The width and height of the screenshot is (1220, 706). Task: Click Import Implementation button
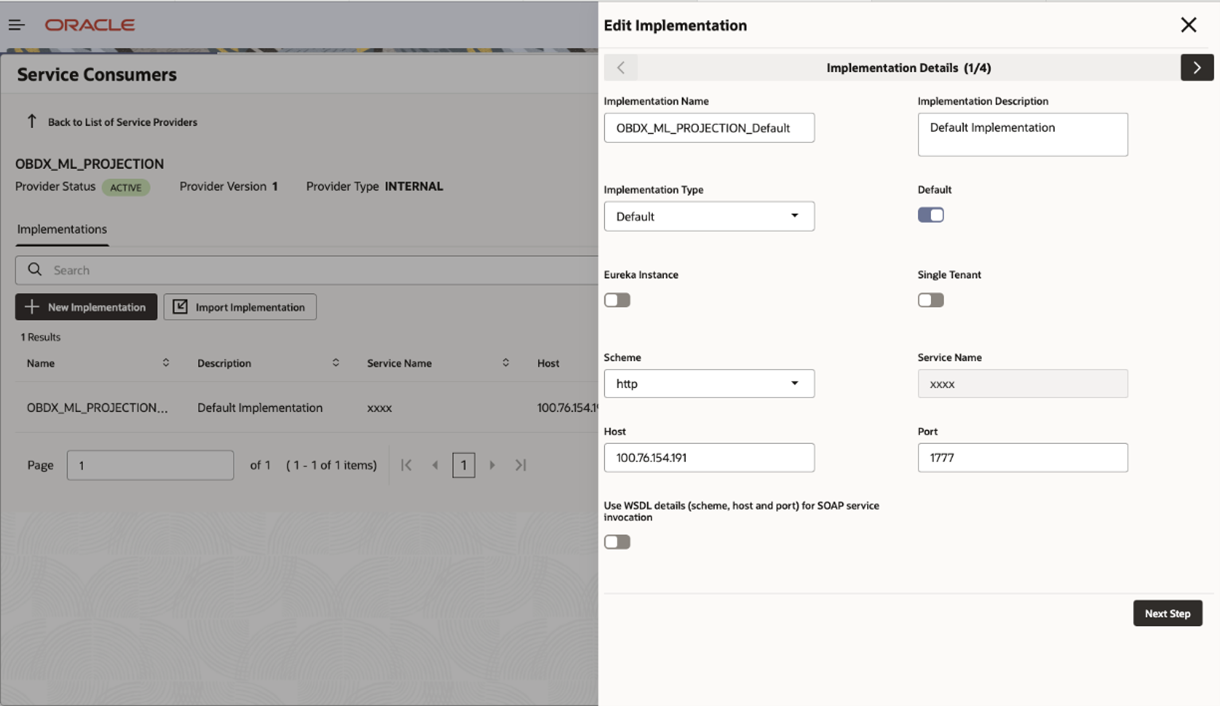(240, 307)
